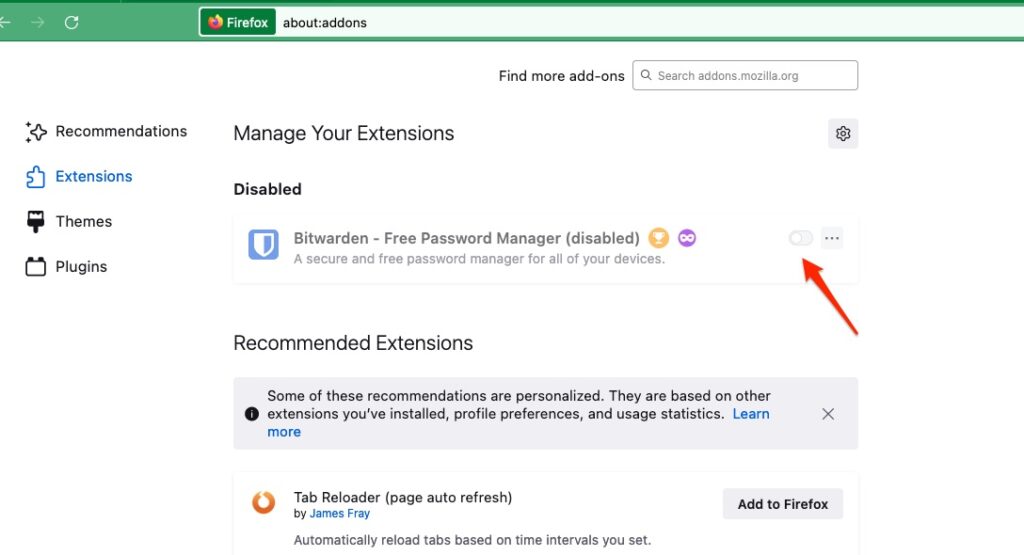Click the orange recommended trophy badge

pos(658,238)
